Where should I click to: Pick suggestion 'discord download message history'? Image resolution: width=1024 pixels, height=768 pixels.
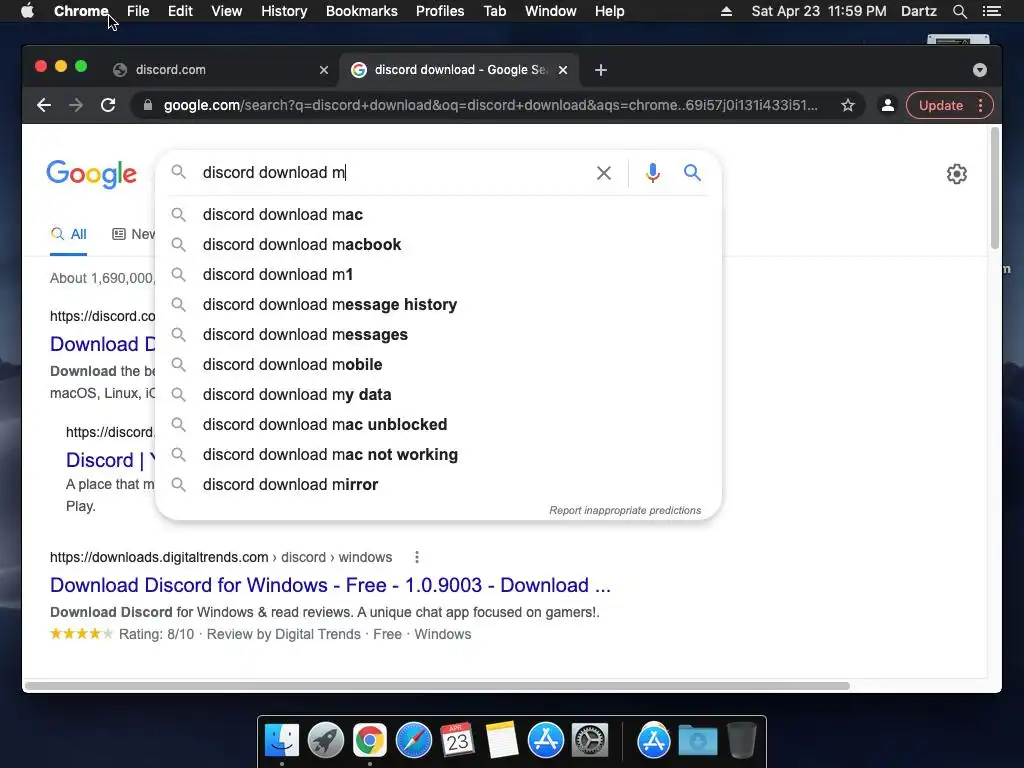tap(438, 304)
